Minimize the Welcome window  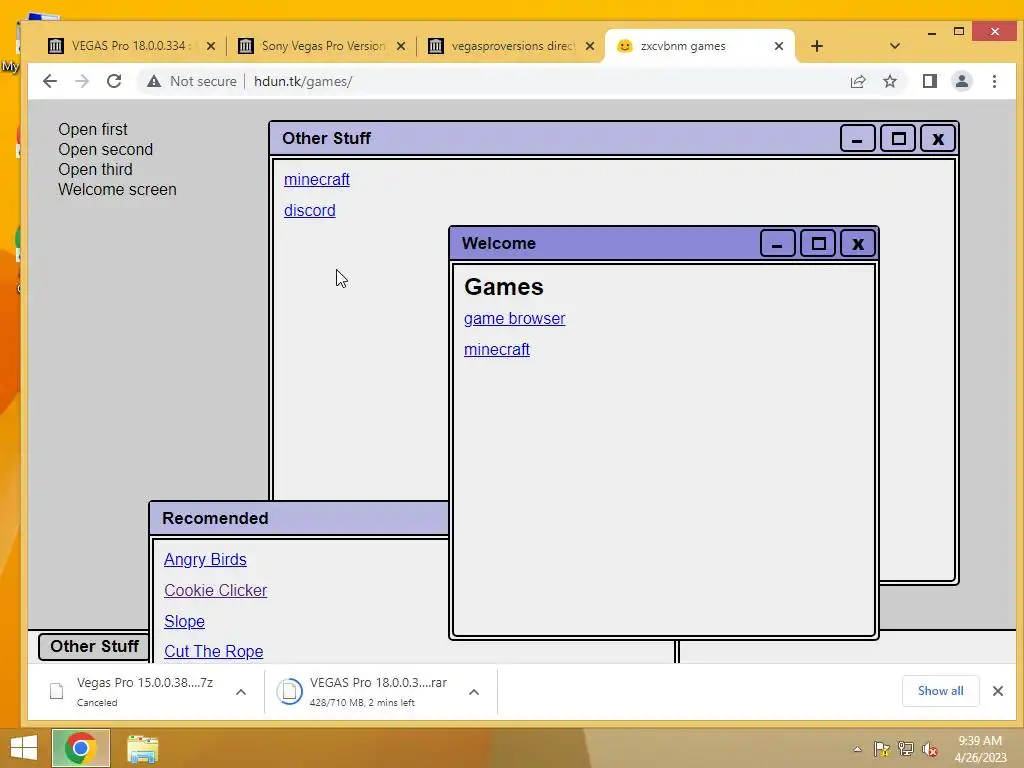pos(777,244)
